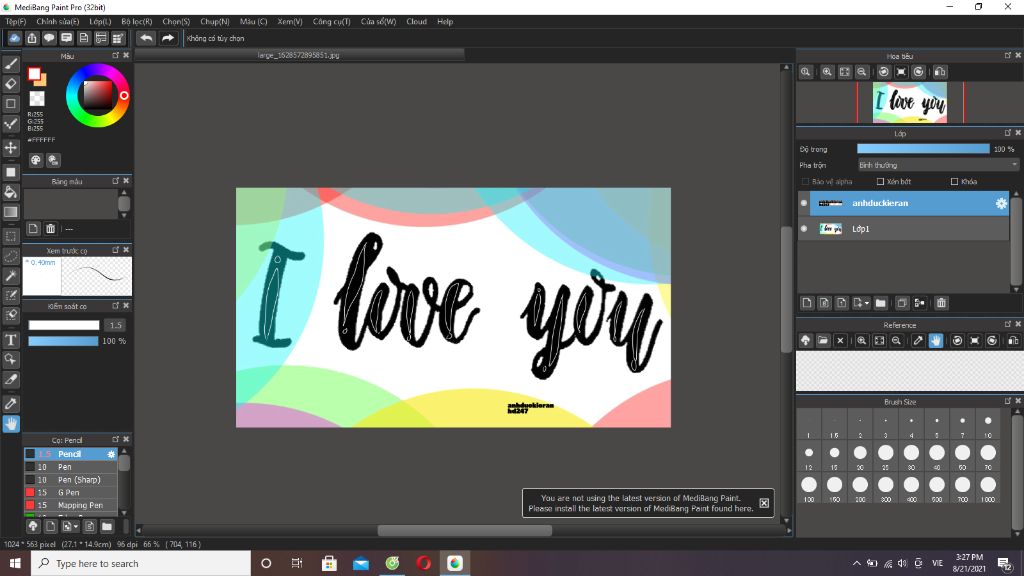Zoom in on the Navigator panel
Viewport: 1024px width, 576px height.
click(827, 72)
